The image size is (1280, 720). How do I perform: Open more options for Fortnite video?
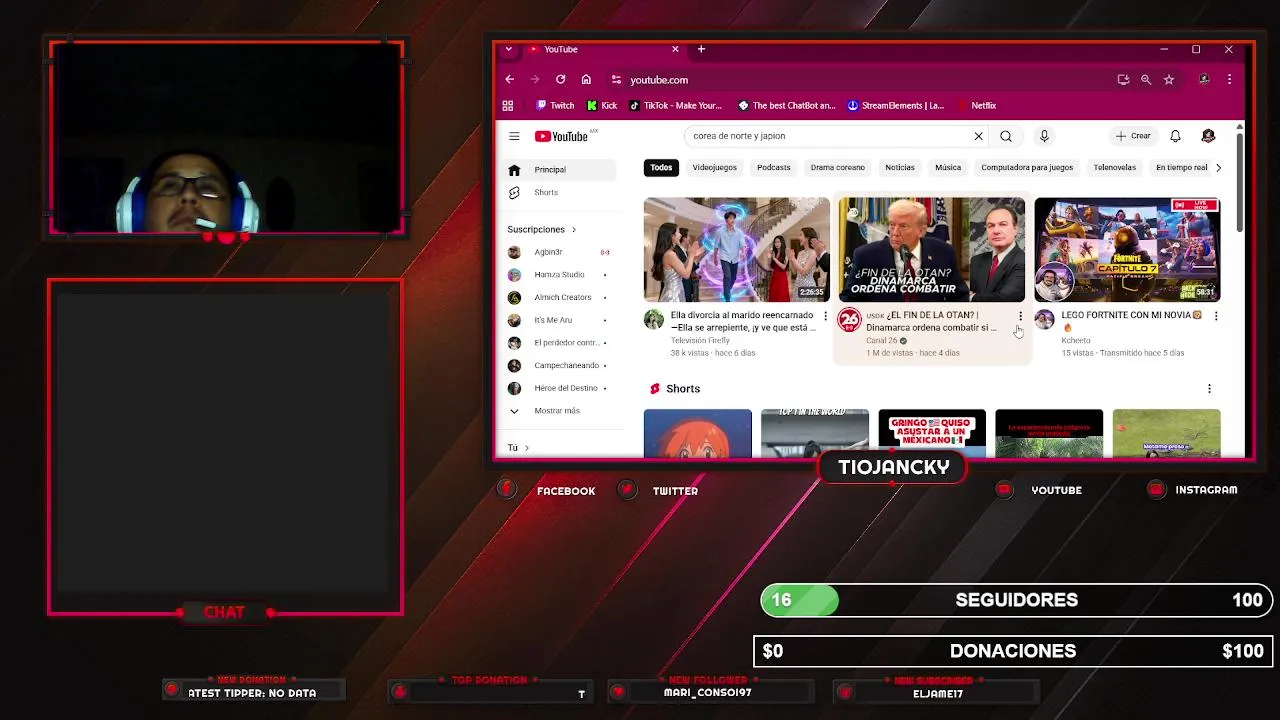[x=1216, y=316]
